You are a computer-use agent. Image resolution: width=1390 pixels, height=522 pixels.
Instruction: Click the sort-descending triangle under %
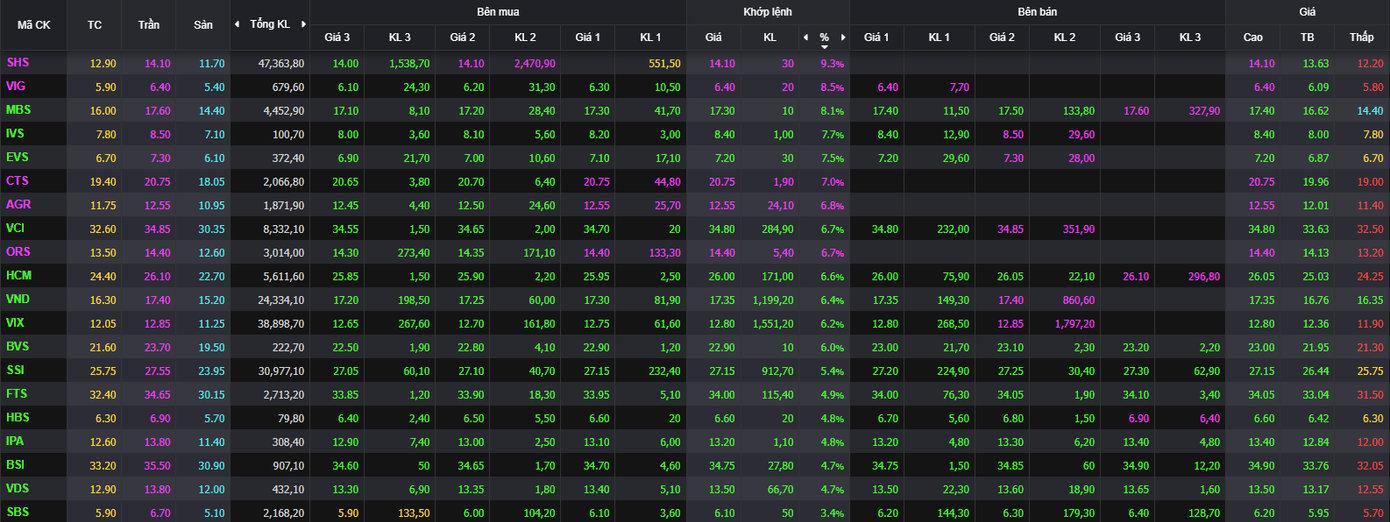coord(824,47)
